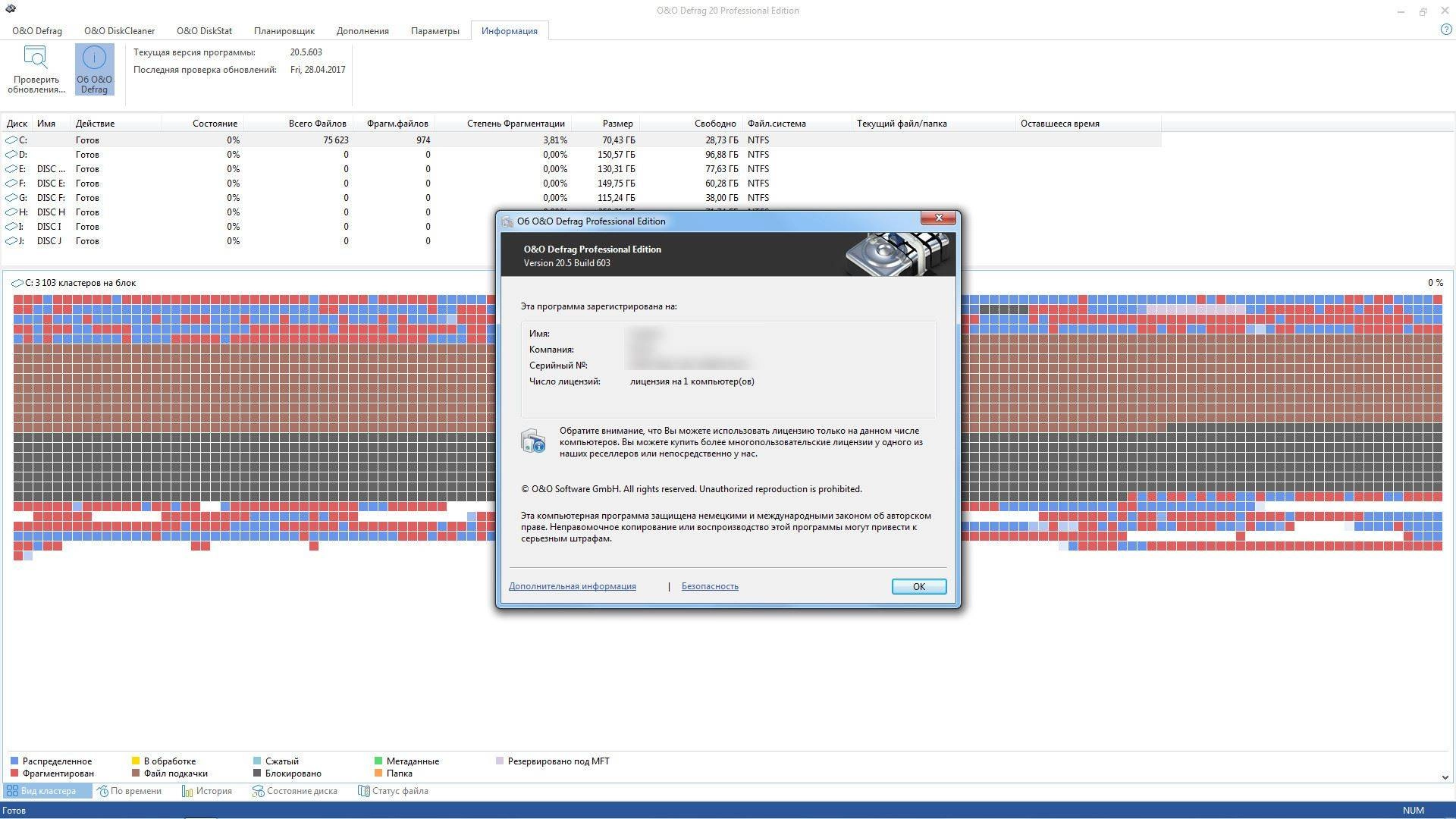Click the disk status icon
The width and height of the screenshot is (1456, 819).
[x=258, y=791]
